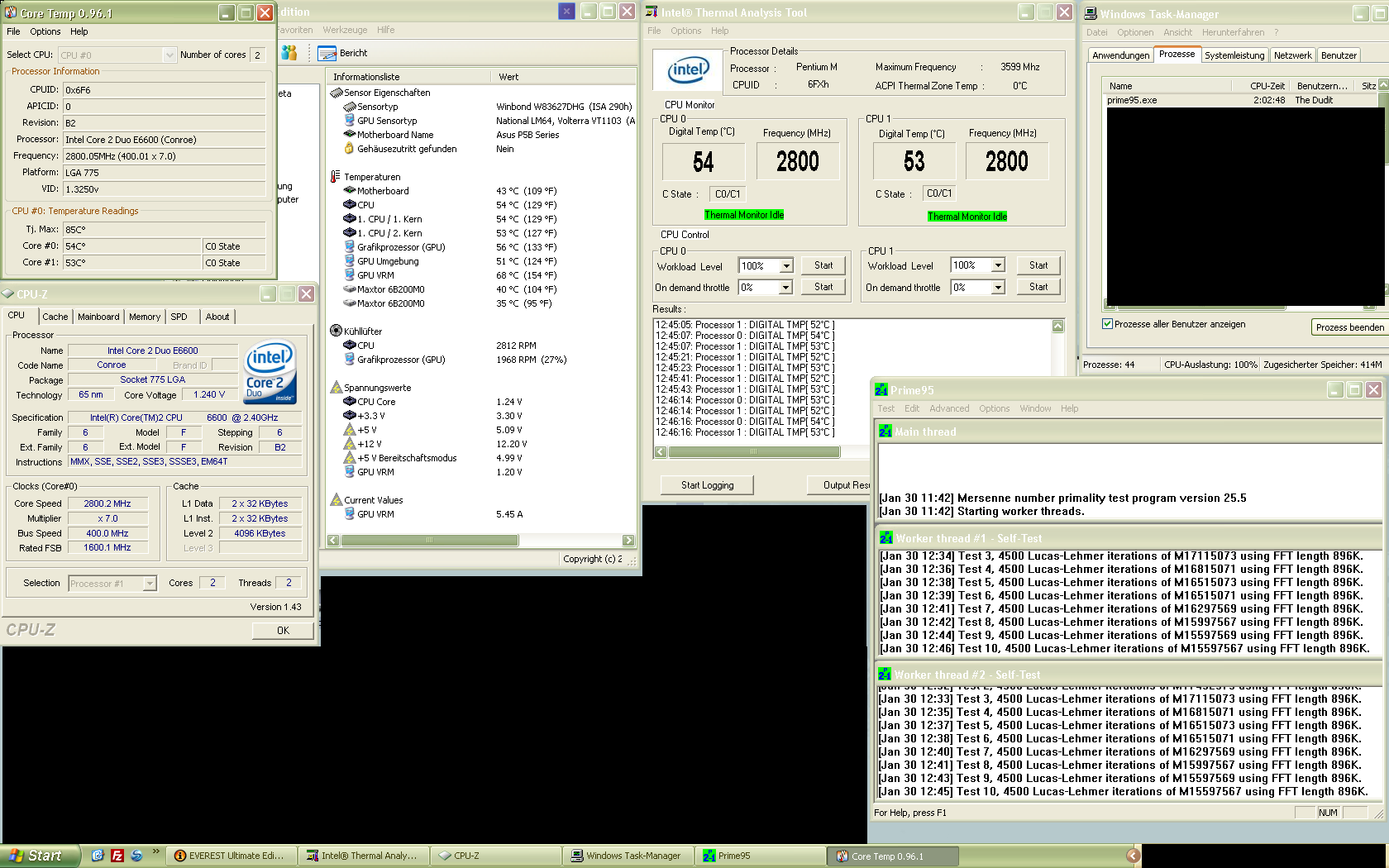Image resolution: width=1389 pixels, height=868 pixels.
Task: Switch to the Anwendungen tab in Task-Manager
Action: click(1120, 55)
